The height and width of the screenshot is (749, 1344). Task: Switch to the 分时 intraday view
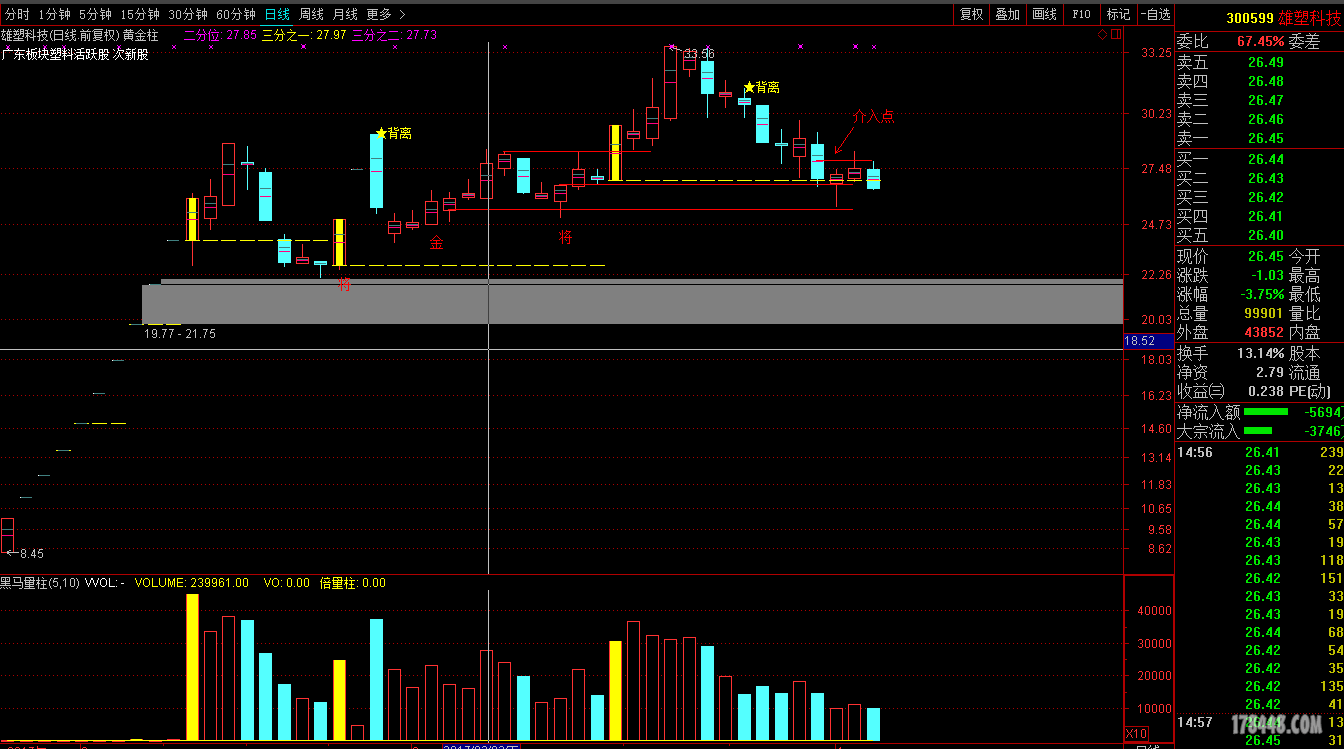coord(17,14)
